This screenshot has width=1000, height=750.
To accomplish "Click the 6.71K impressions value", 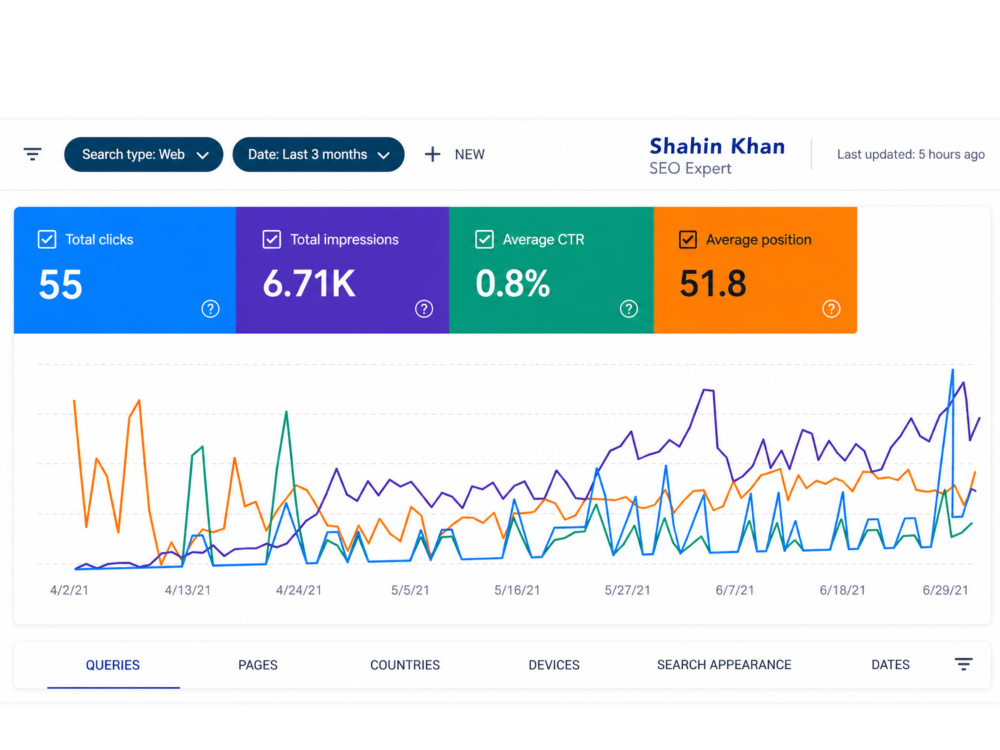I will pos(309,284).
